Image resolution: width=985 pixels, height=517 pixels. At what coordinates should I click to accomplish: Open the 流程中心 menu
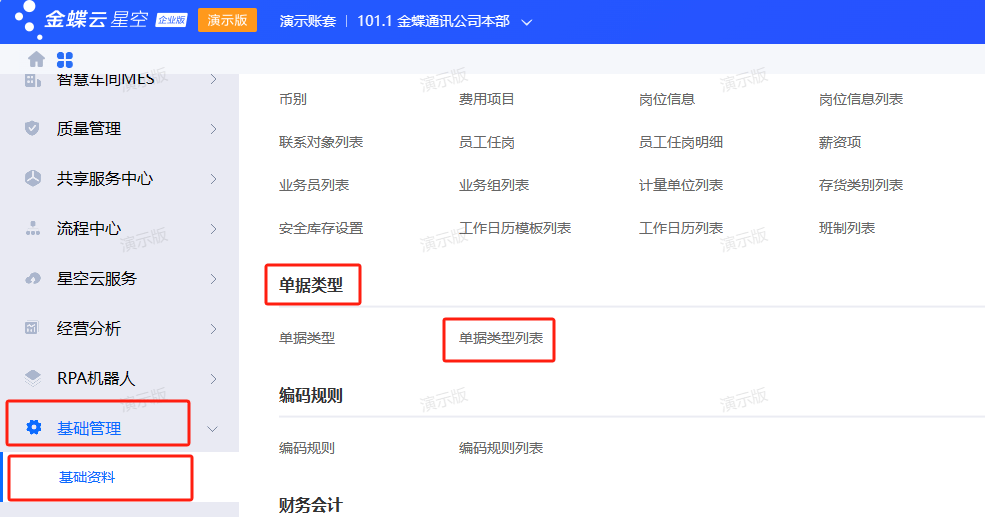coord(89,229)
